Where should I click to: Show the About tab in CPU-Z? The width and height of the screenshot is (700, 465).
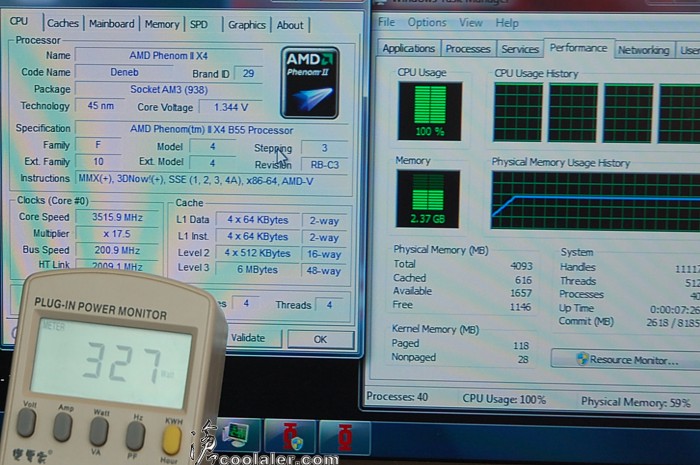290,24
